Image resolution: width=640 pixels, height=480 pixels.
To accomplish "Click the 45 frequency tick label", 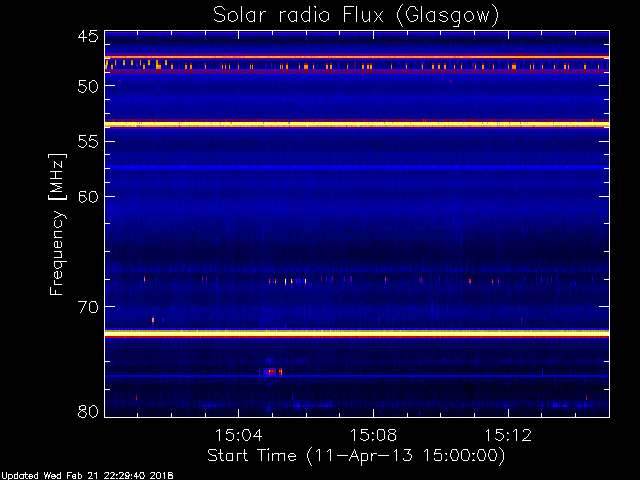I will (x=88, y=36).
